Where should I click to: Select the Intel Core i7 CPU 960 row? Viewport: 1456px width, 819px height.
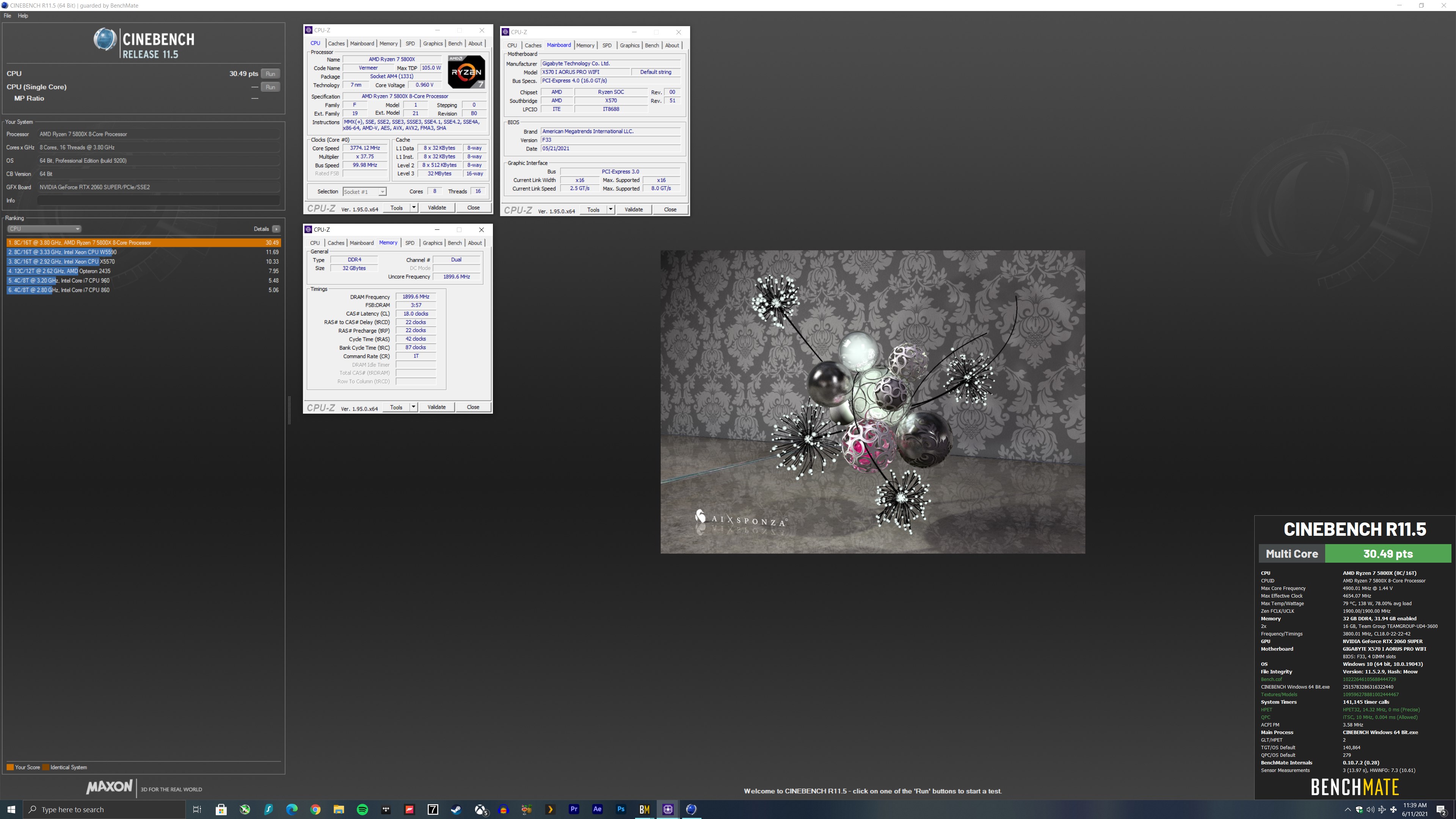(144, 280)
